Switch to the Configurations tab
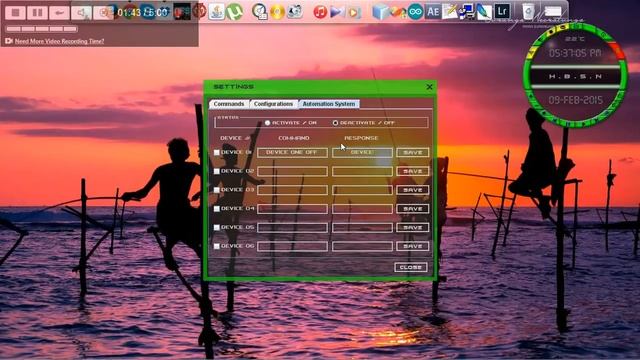 point(273,104)
